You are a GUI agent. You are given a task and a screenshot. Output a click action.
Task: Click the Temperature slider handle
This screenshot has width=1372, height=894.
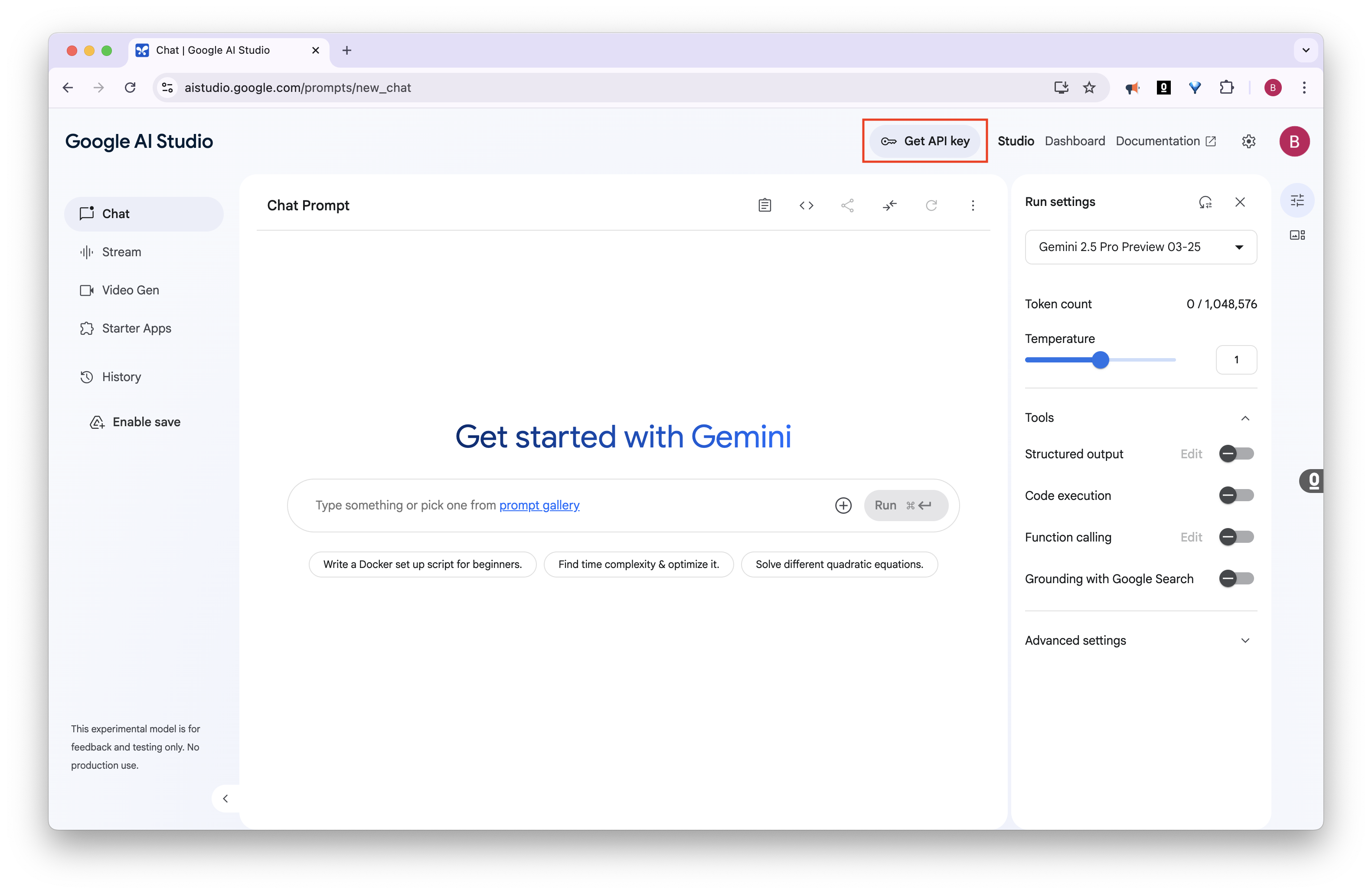tap(1100, 360)
